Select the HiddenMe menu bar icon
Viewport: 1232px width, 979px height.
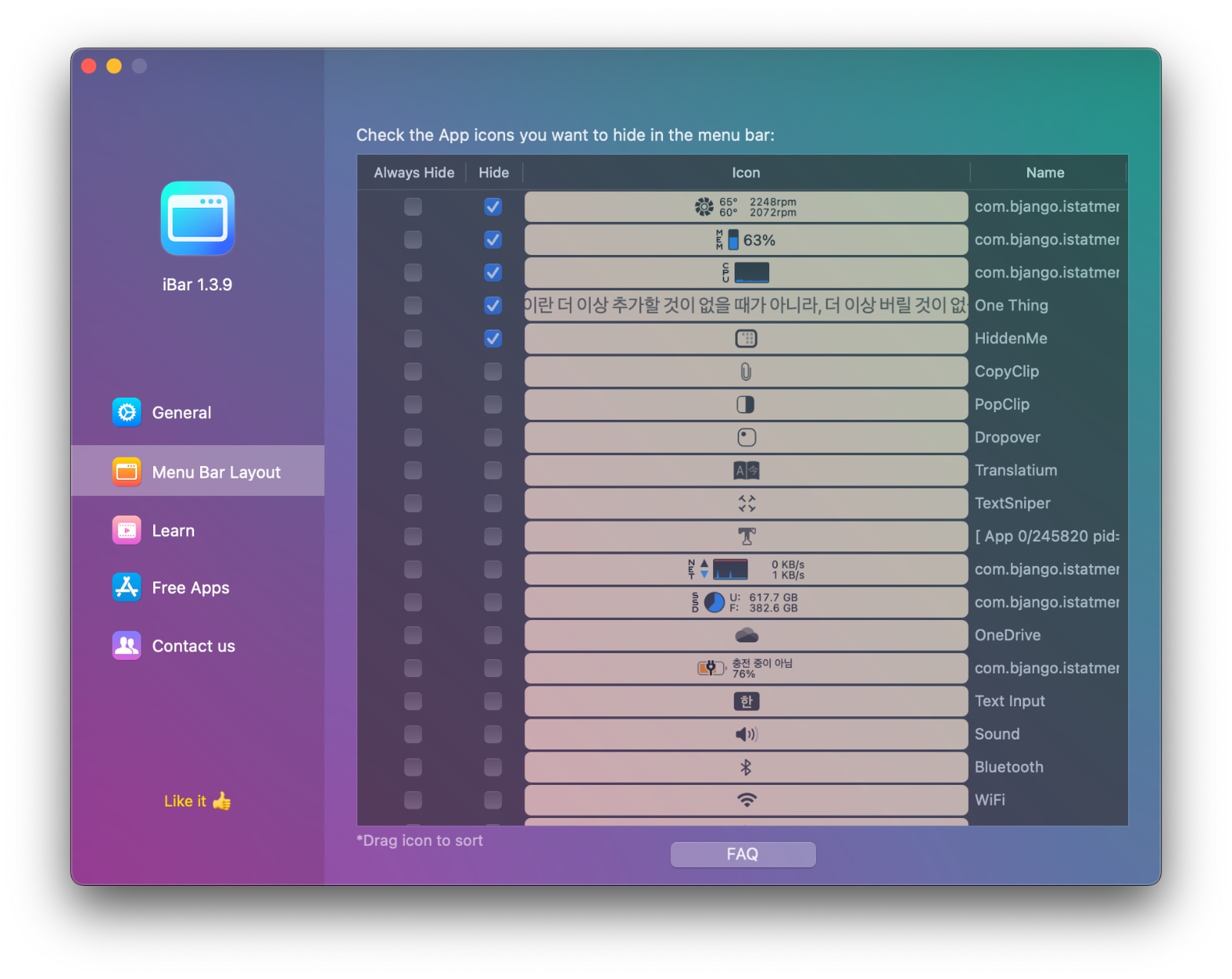[746, 338]
